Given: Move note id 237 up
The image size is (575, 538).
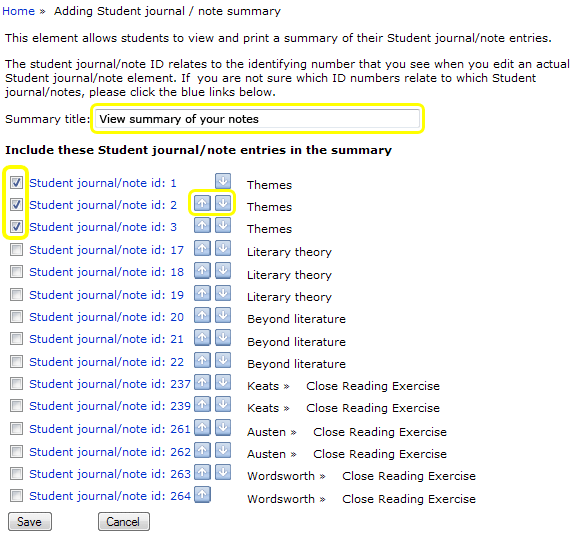Looking at the screenshot, I should click(x=202, y=383).
